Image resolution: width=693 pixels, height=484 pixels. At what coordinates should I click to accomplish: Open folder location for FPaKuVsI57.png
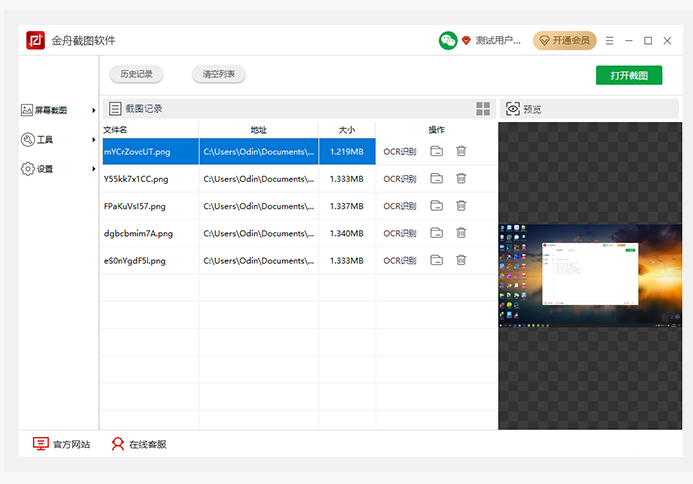[437, 206]
